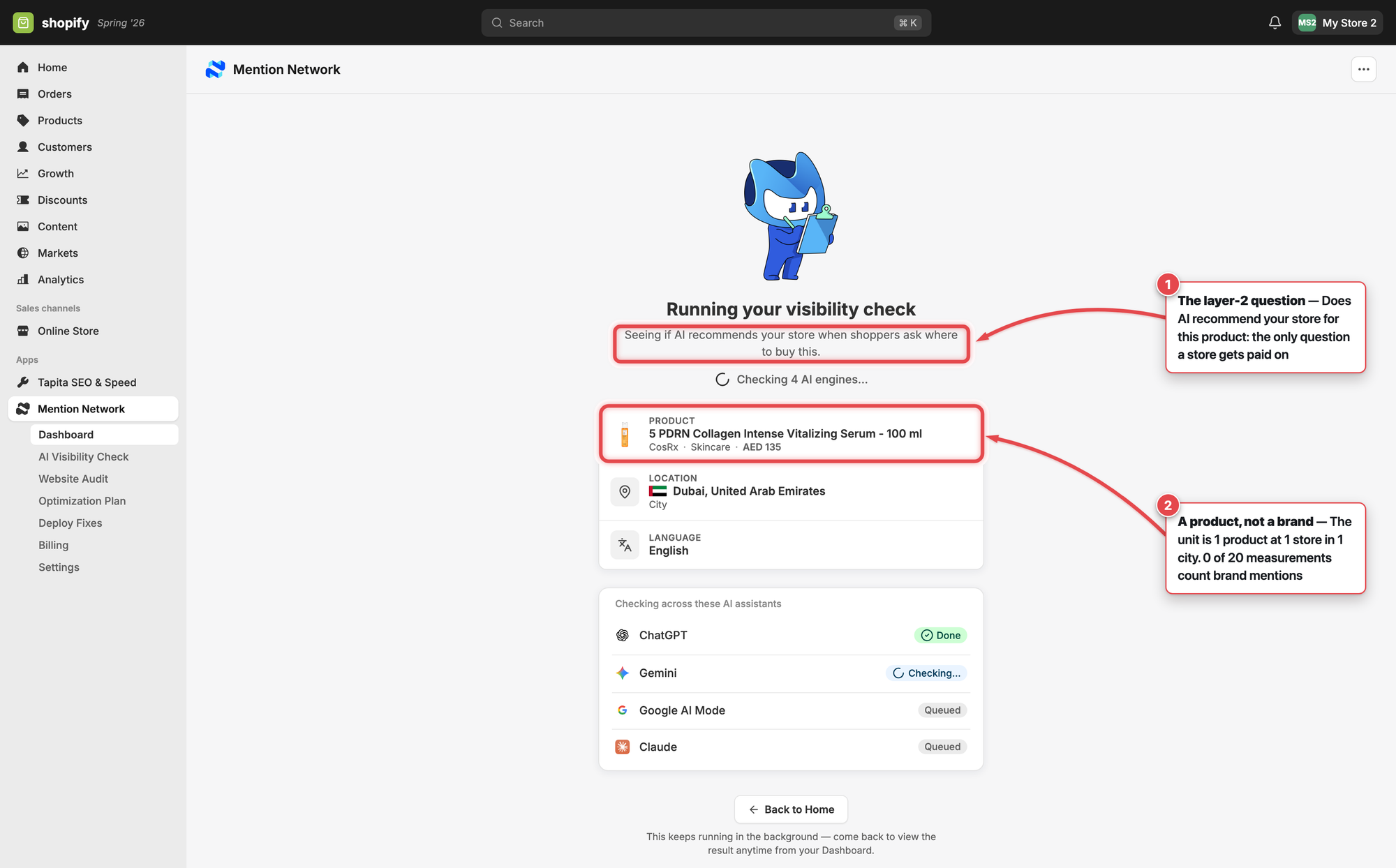1396x868 pixels.
Task: Click the 'Running your visibility check' heading
Action: point(791,309)
